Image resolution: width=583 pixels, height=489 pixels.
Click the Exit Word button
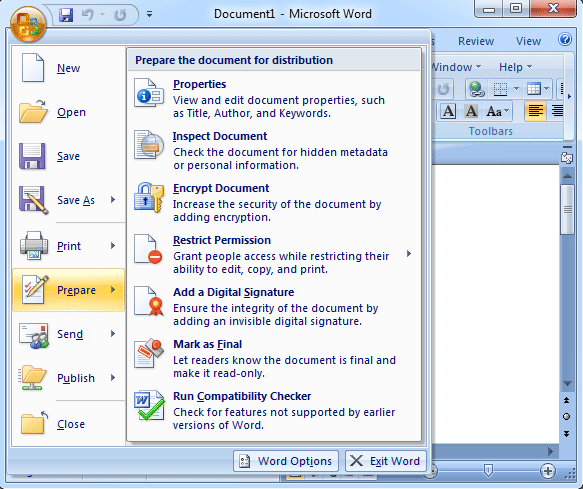pos(386,461)
